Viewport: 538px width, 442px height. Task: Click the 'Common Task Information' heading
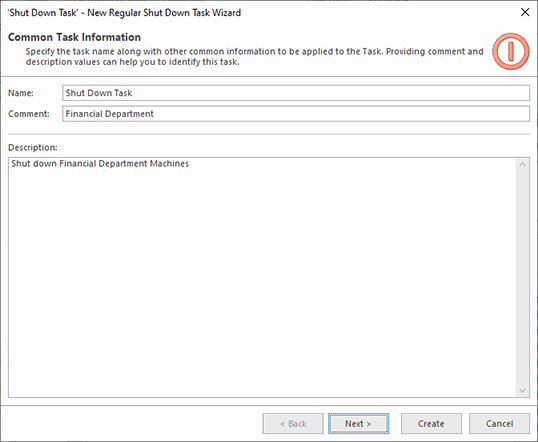(x=74, y=37)
